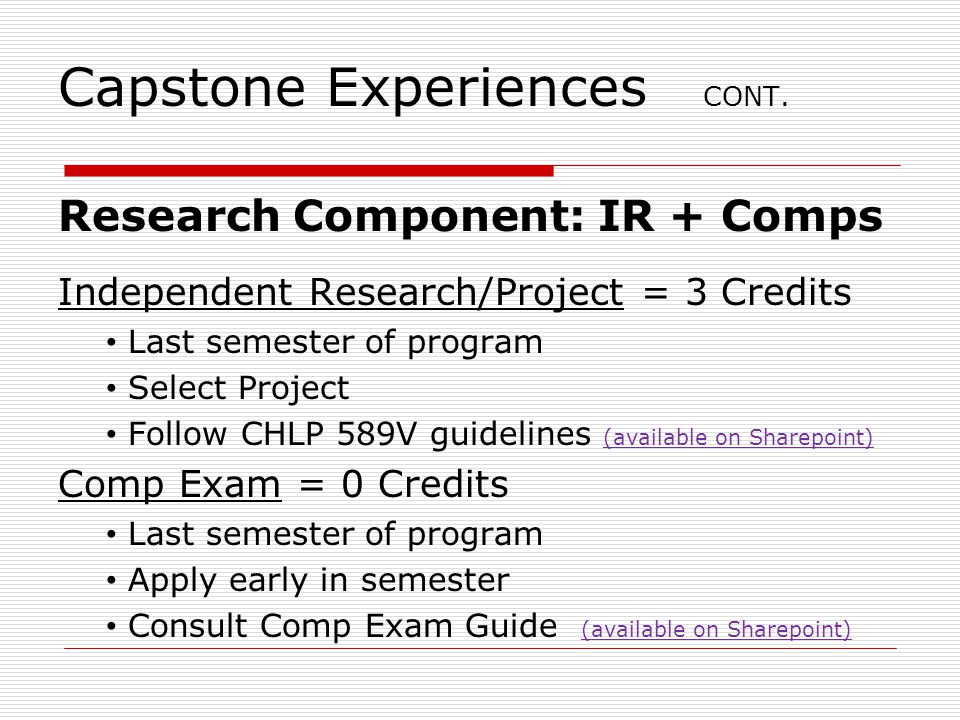The image size is (960, 720).
Task: Click the underlined Independent Research/Project heading
Action: 341,293
